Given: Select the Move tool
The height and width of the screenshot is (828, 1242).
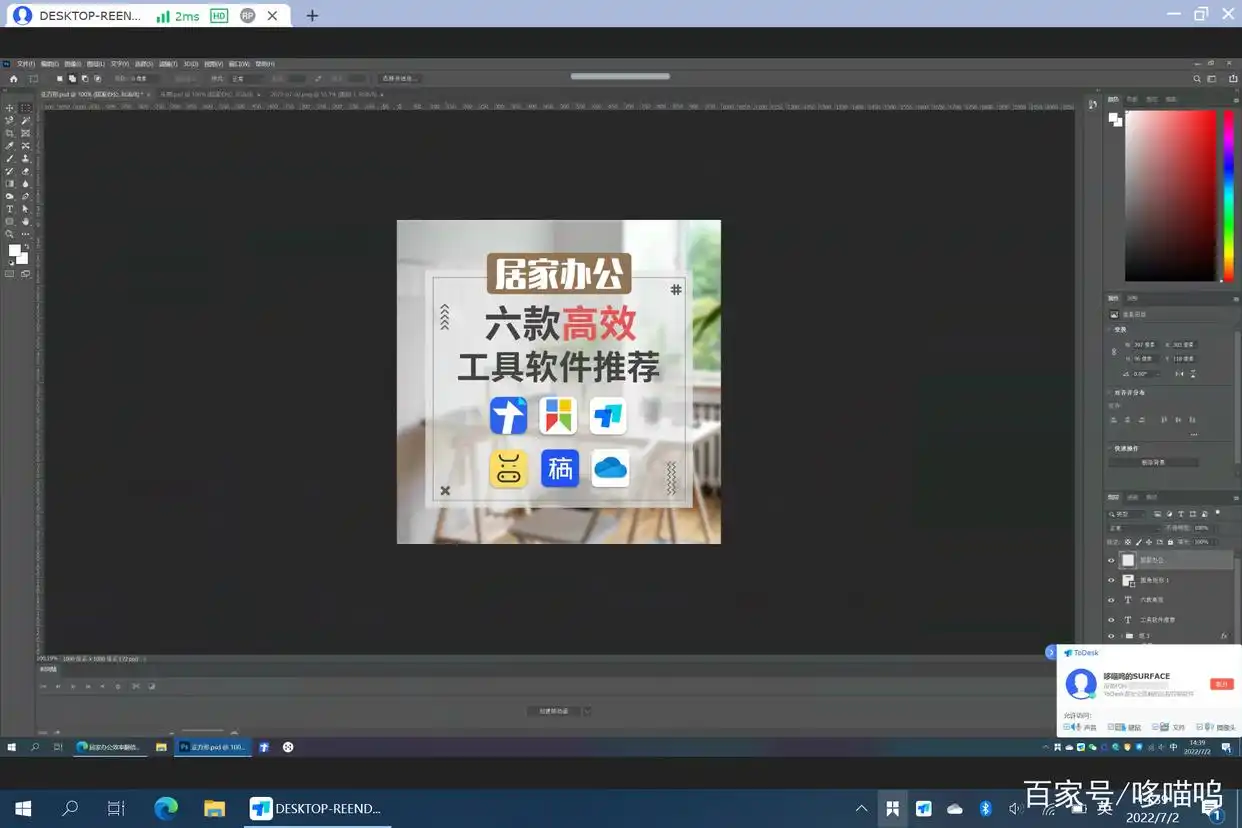Looking at the screenshot, I should (x=10, y=108).
